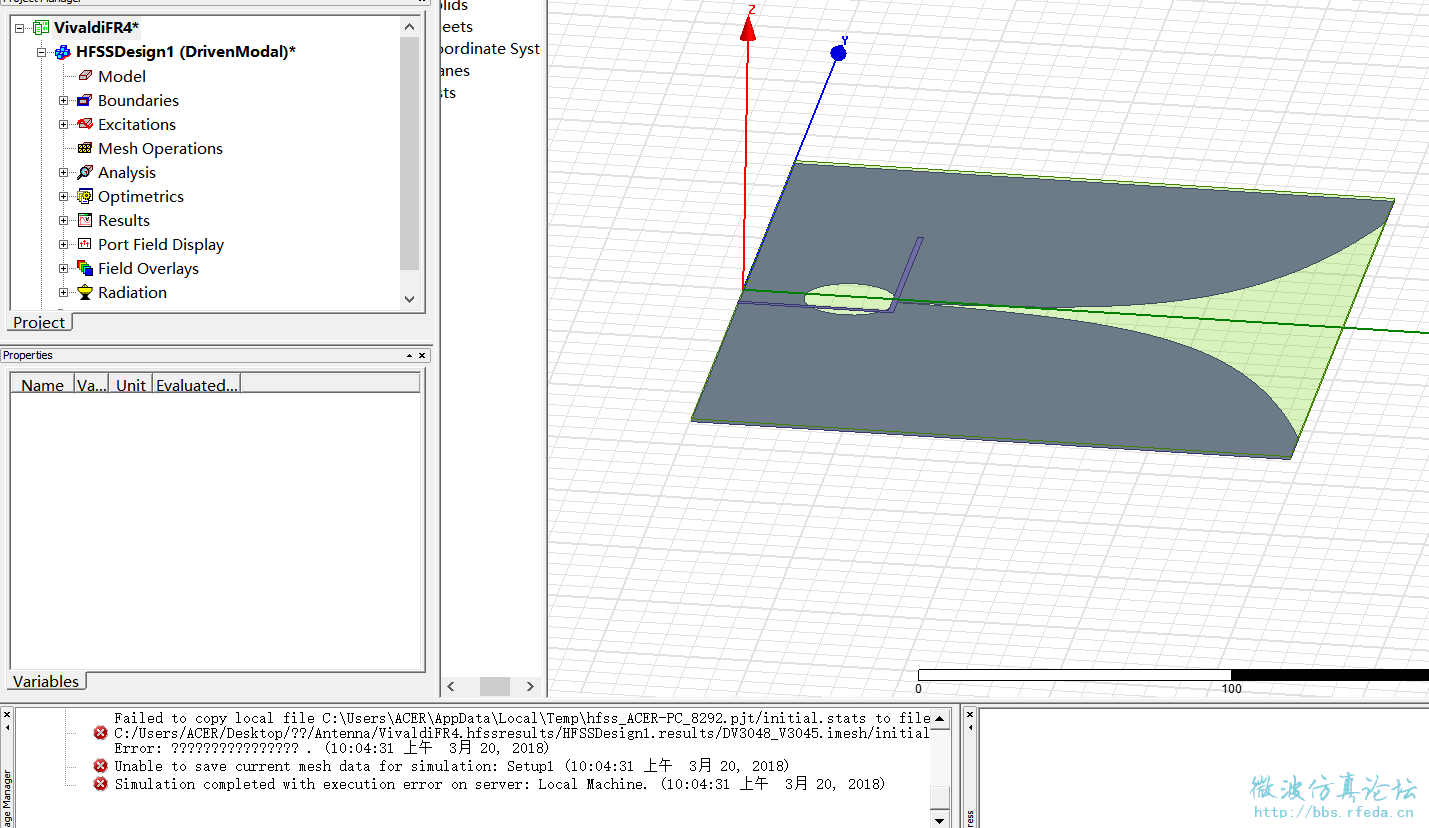Viewport: 1429px width, 828px height.
Task: Expand the Port Field Display node
Action: pyautogui.click(x=64, y=244)
